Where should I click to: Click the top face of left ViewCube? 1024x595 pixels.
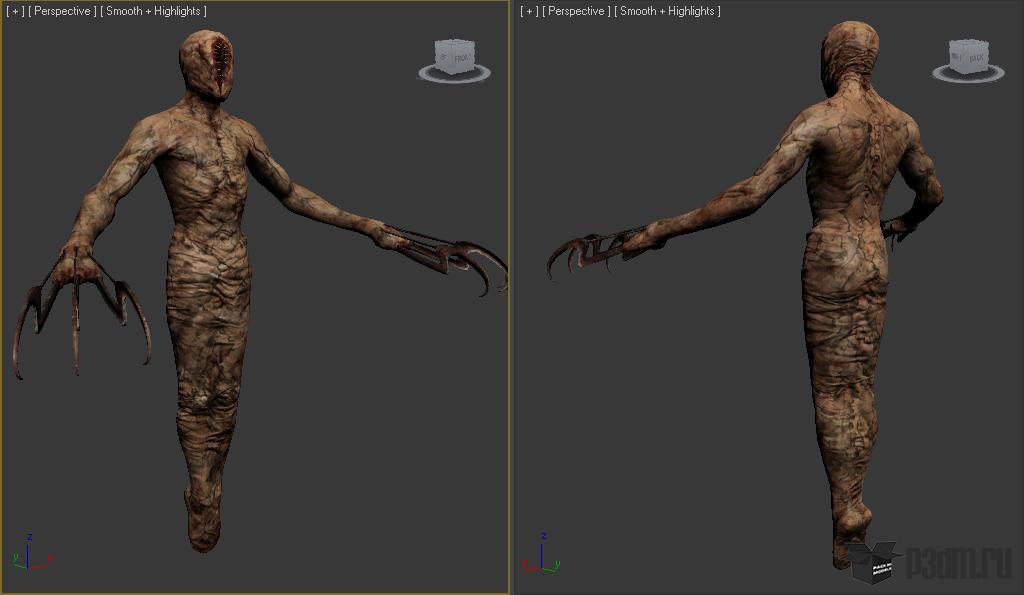pyautogui.click(x=455, y=44)
